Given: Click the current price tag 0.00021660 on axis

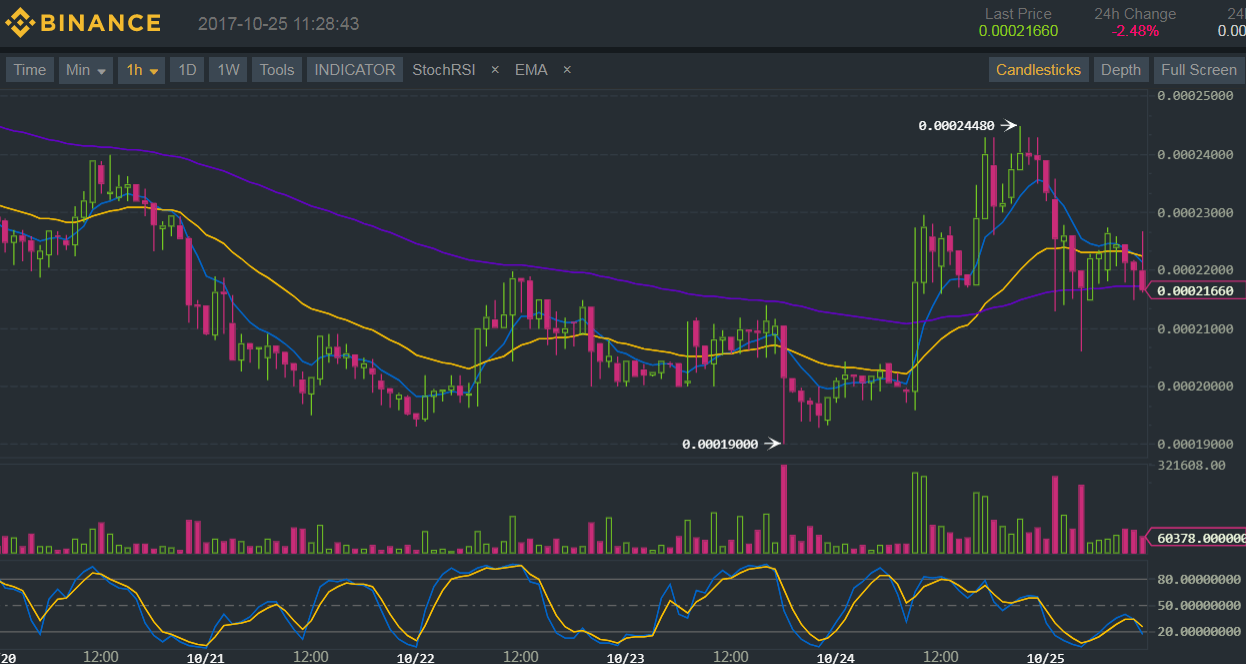Looking at the screenshot, I should click(x=1195, y=291).
